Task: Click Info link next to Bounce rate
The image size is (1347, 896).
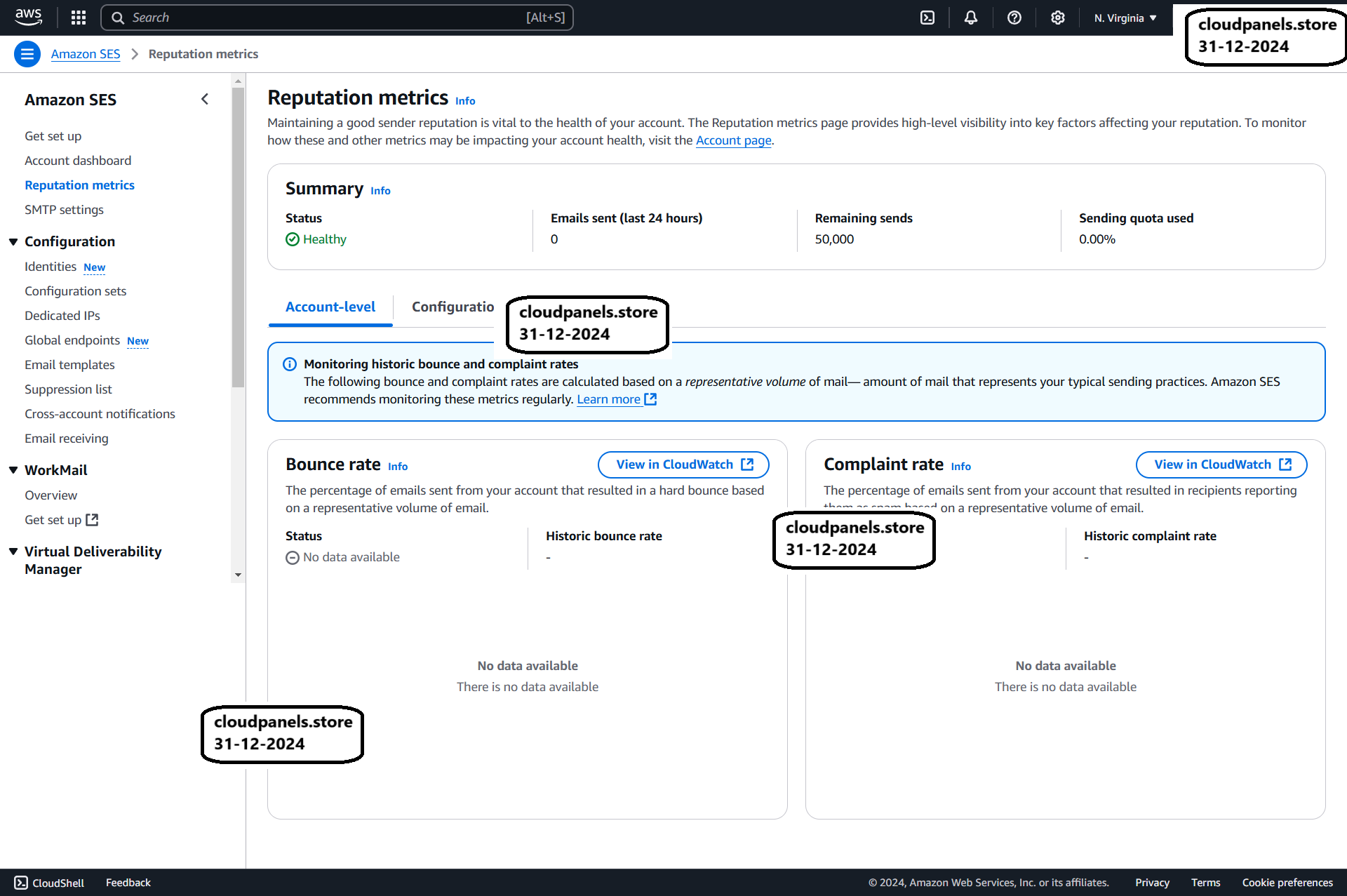Action: pyautogui.click(x=398, y=467)
